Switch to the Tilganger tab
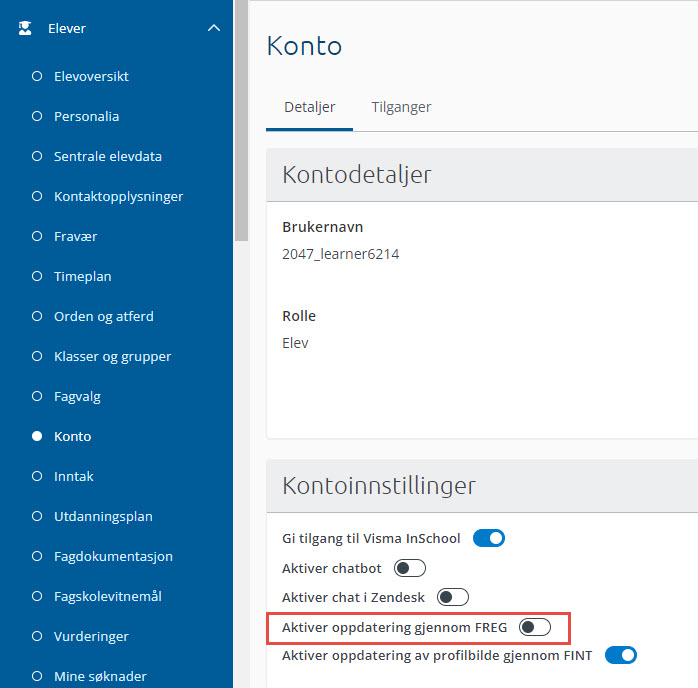 coord(401,107)
